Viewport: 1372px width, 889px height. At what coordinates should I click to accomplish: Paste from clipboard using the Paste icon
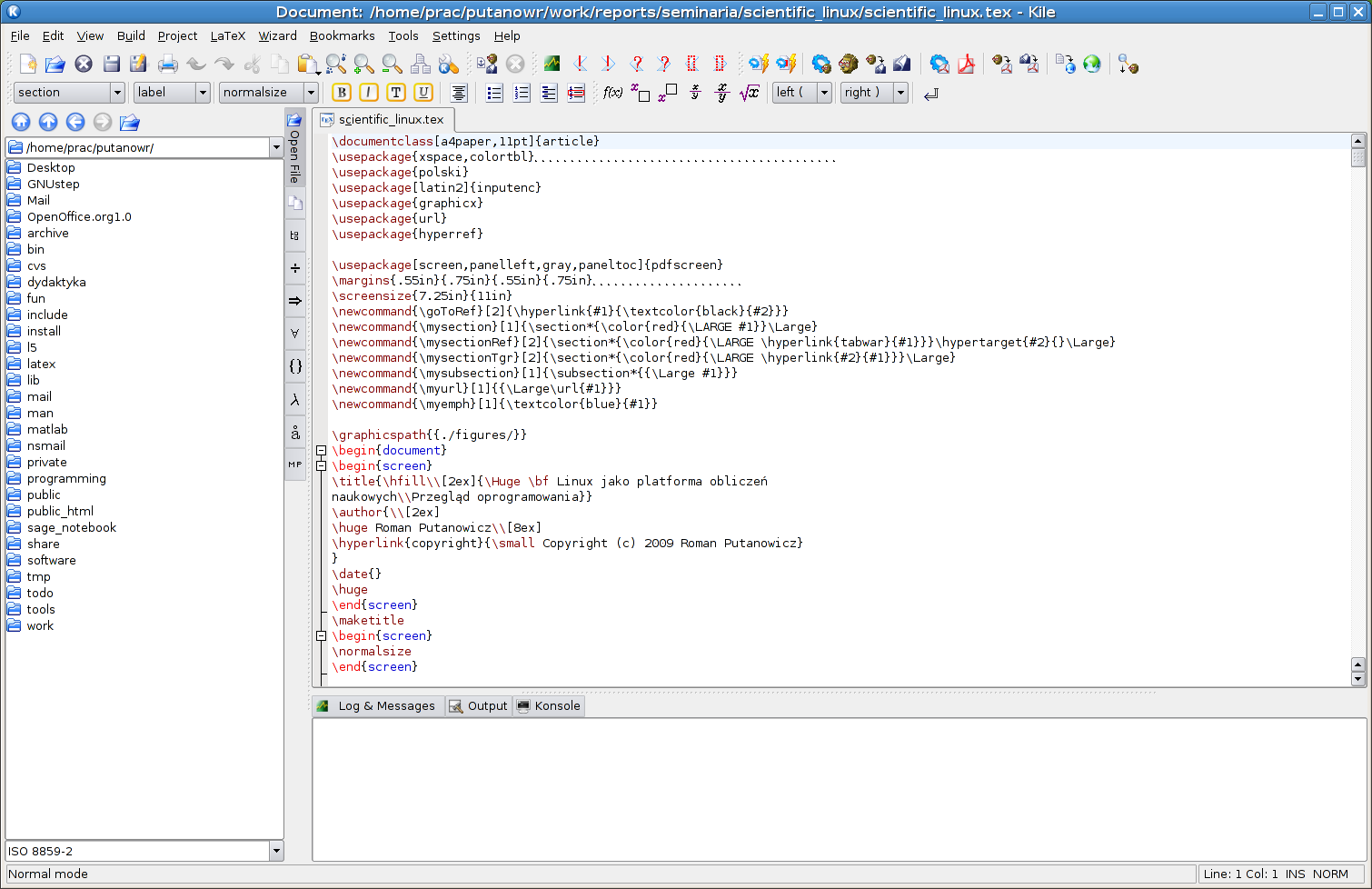308,64
